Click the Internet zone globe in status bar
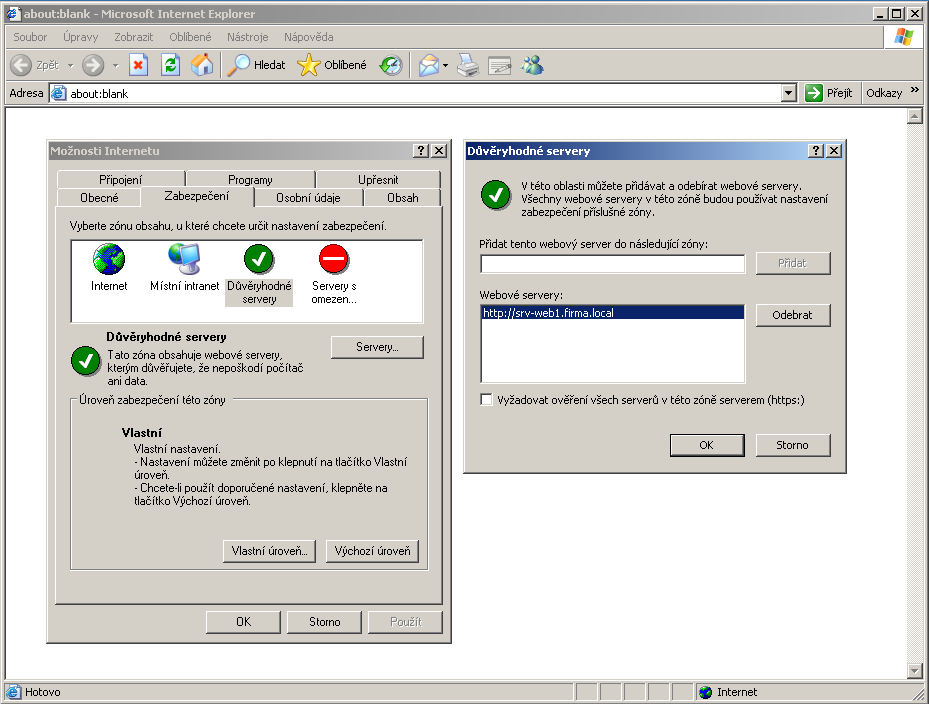The height and width of the screenshot is (704, 929). coord(705,692)
